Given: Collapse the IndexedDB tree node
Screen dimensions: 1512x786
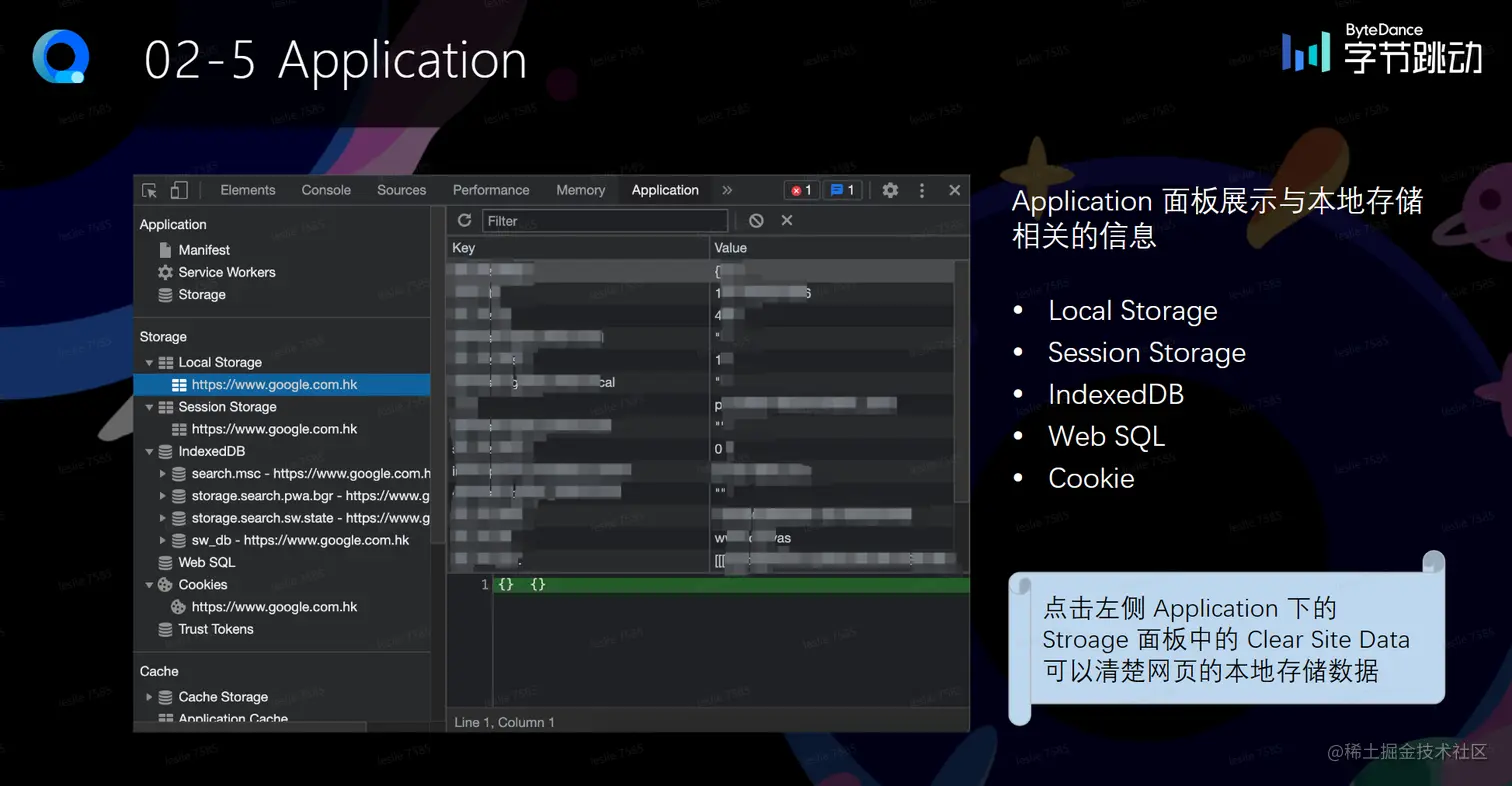Looking at the screenshot, I should tap(150, 451).
